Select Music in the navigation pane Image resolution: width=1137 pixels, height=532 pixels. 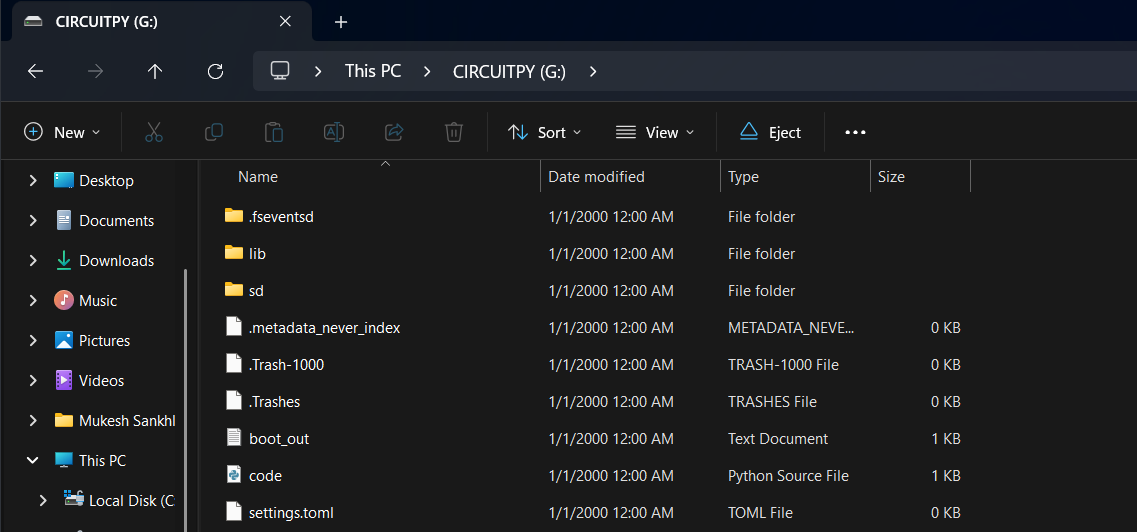tap(98, 300)
